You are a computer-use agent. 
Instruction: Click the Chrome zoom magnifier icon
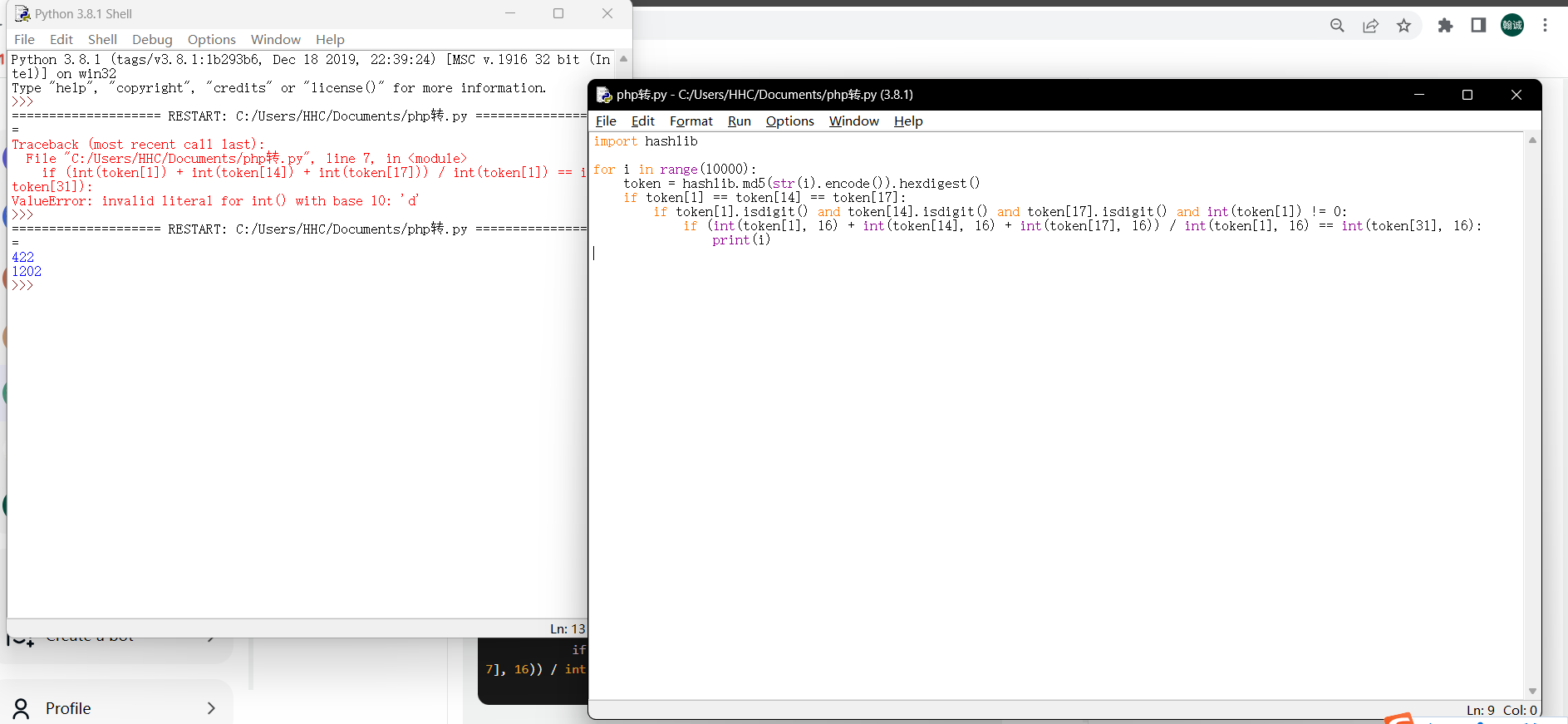pos(1337,26)
